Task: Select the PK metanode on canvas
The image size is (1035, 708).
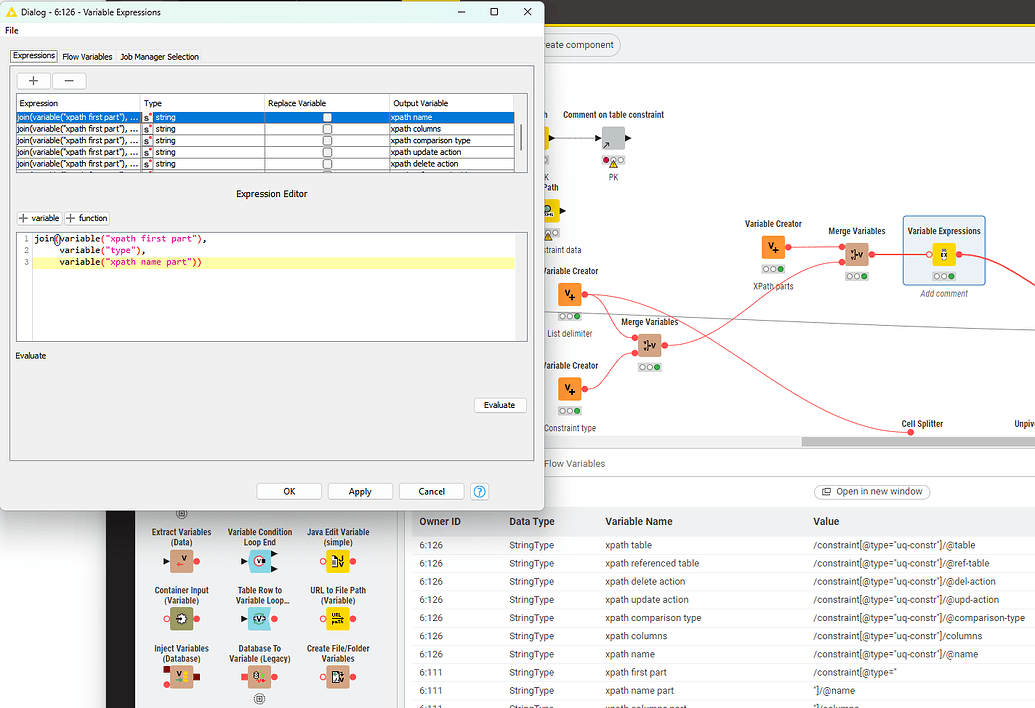Action: click(x=613, y=139)
